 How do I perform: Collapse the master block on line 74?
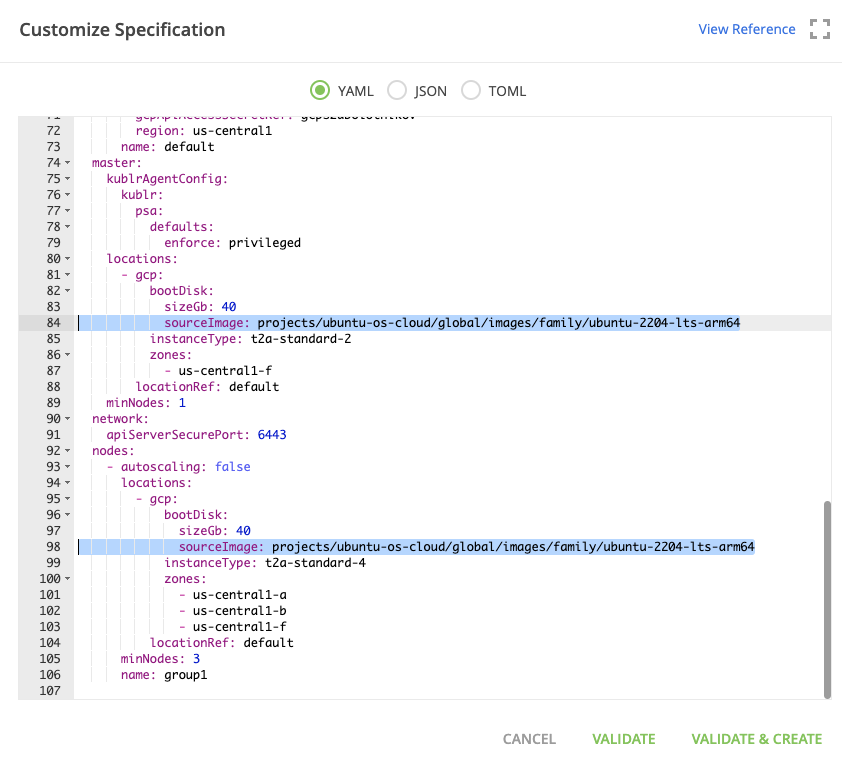[x=68, y=163]
